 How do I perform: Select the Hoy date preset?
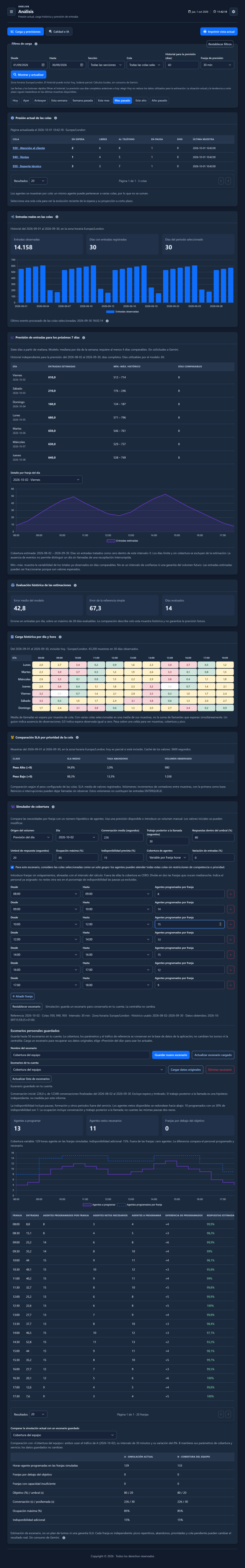click(15, 100)
